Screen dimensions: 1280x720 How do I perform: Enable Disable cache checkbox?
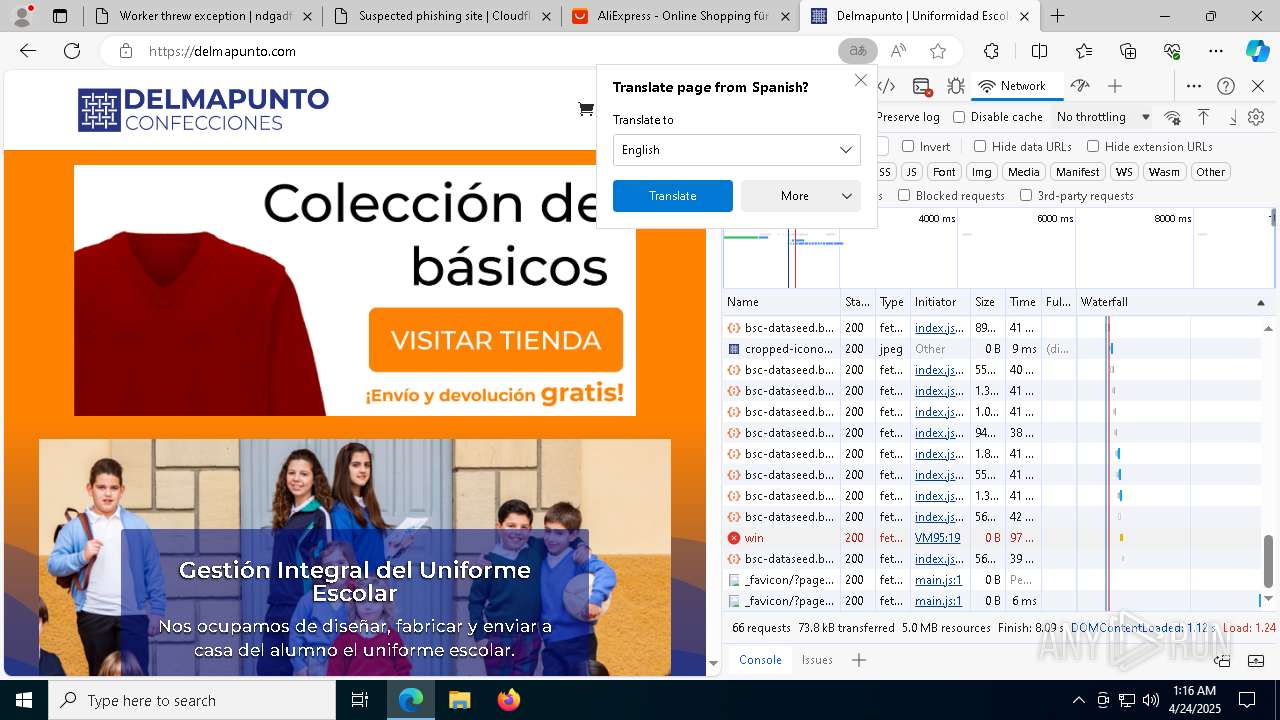tap(959, 117)
